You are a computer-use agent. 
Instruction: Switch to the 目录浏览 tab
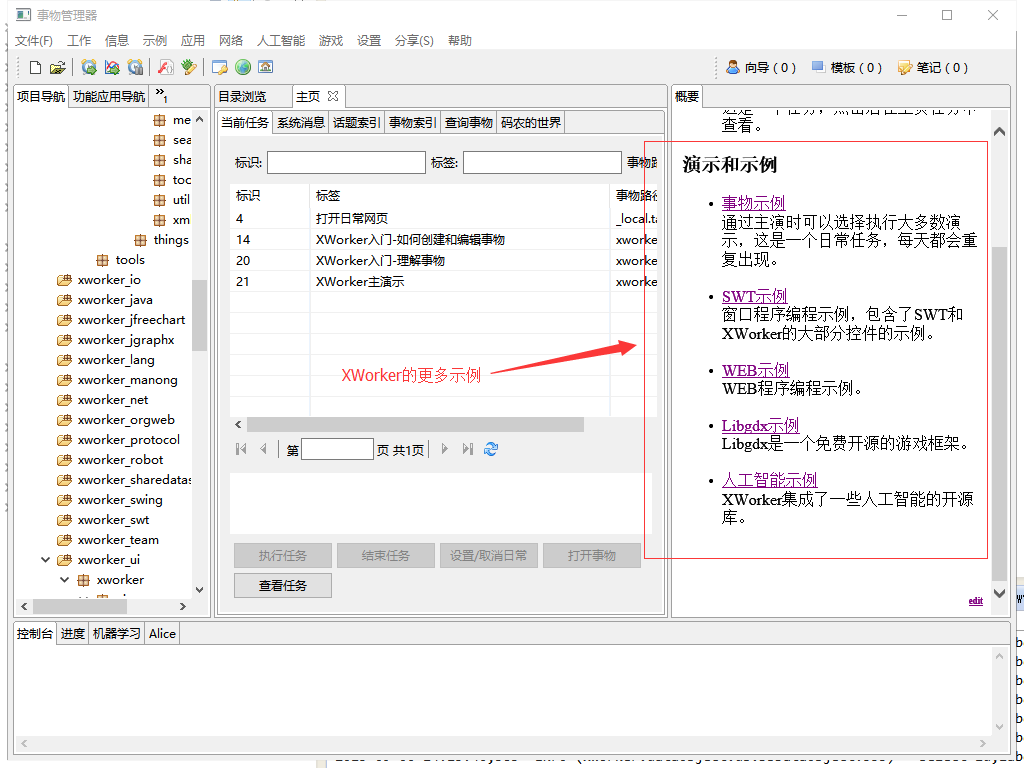pos(242,97)
